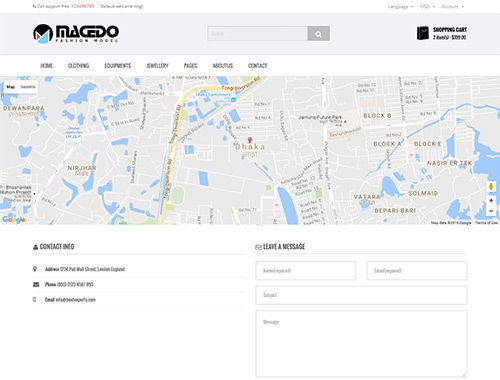Open the Contact page link
Screen dimensions: 500x380
point(258,66)
